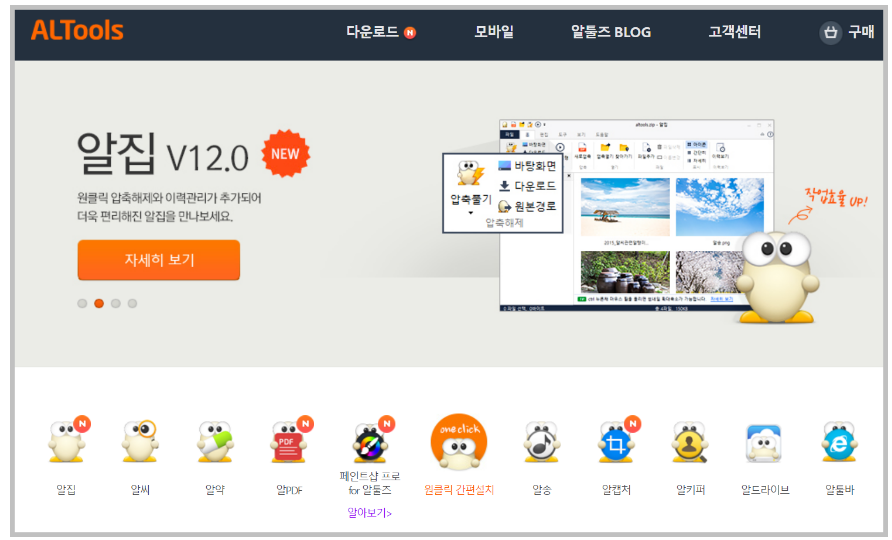892x540 pixels.
Task: Click the N badge beside 다운로드
Action: (410, 33)
